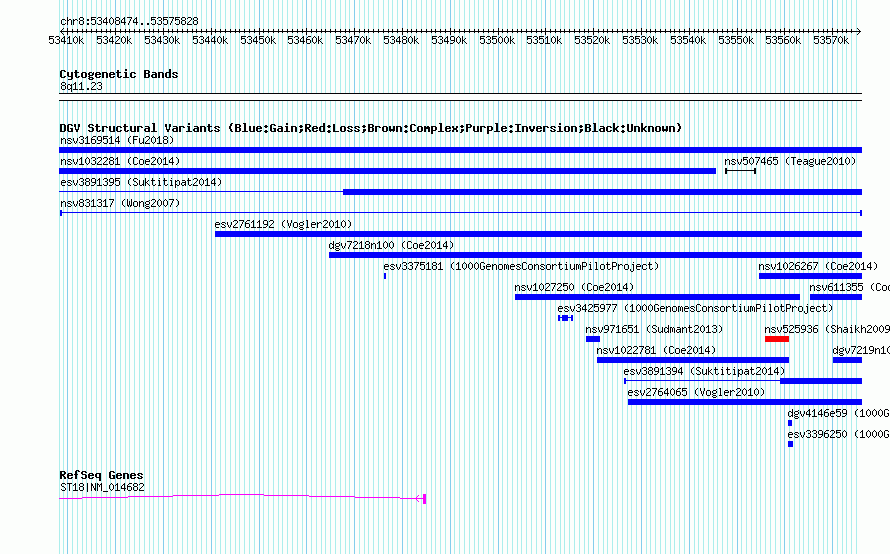Click the 53500k ruler tick label

click(x=497, y=40)
